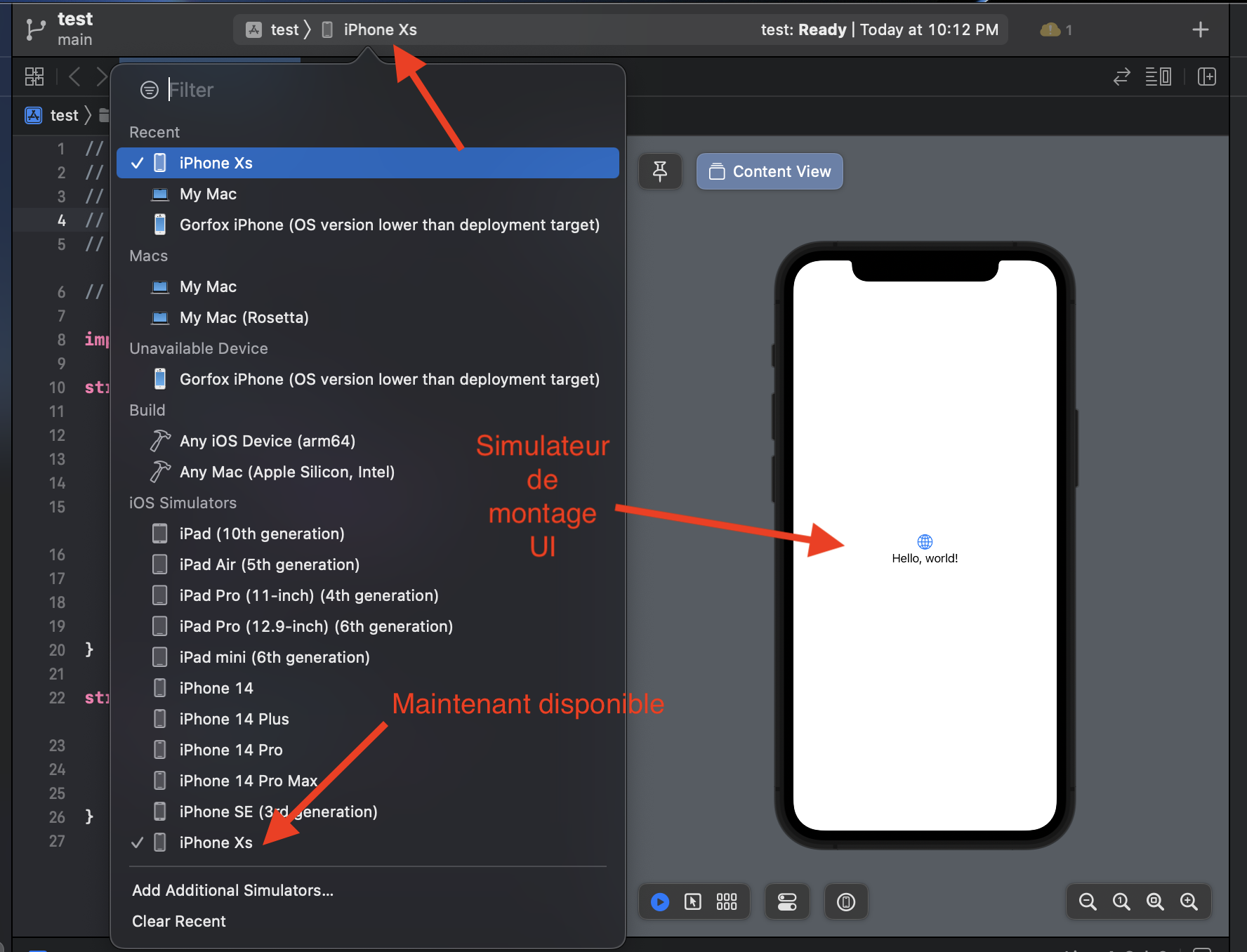Click the preview on device icon

[846, 901]
